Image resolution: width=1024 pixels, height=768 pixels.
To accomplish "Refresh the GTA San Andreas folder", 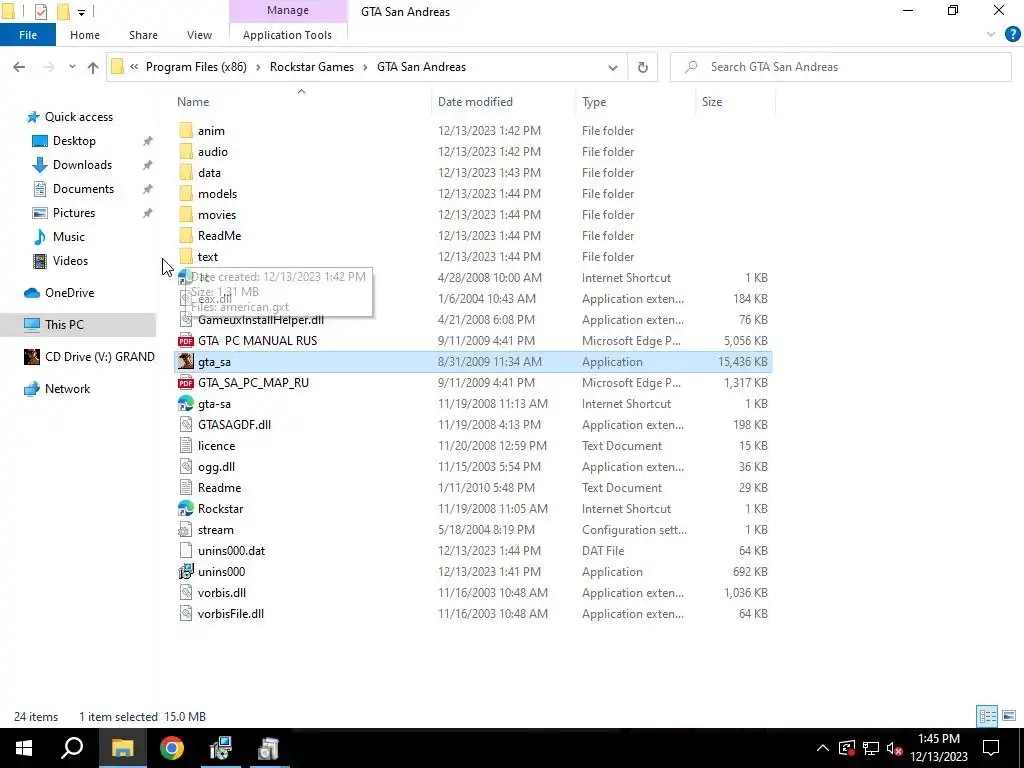I will coord(643,67).
